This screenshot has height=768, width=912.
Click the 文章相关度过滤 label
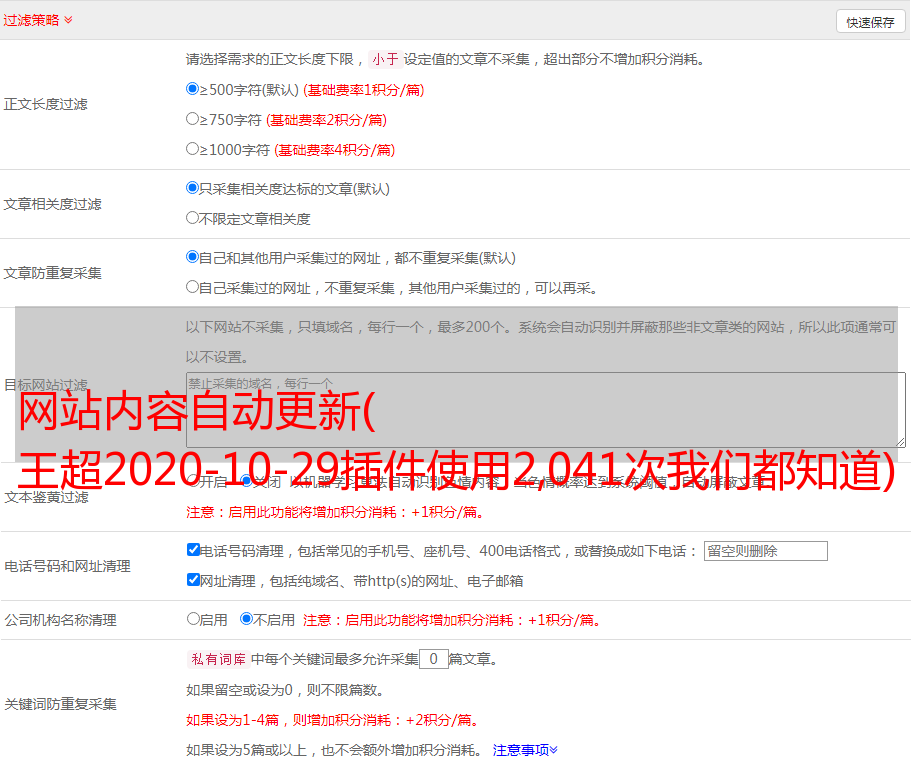52,204
